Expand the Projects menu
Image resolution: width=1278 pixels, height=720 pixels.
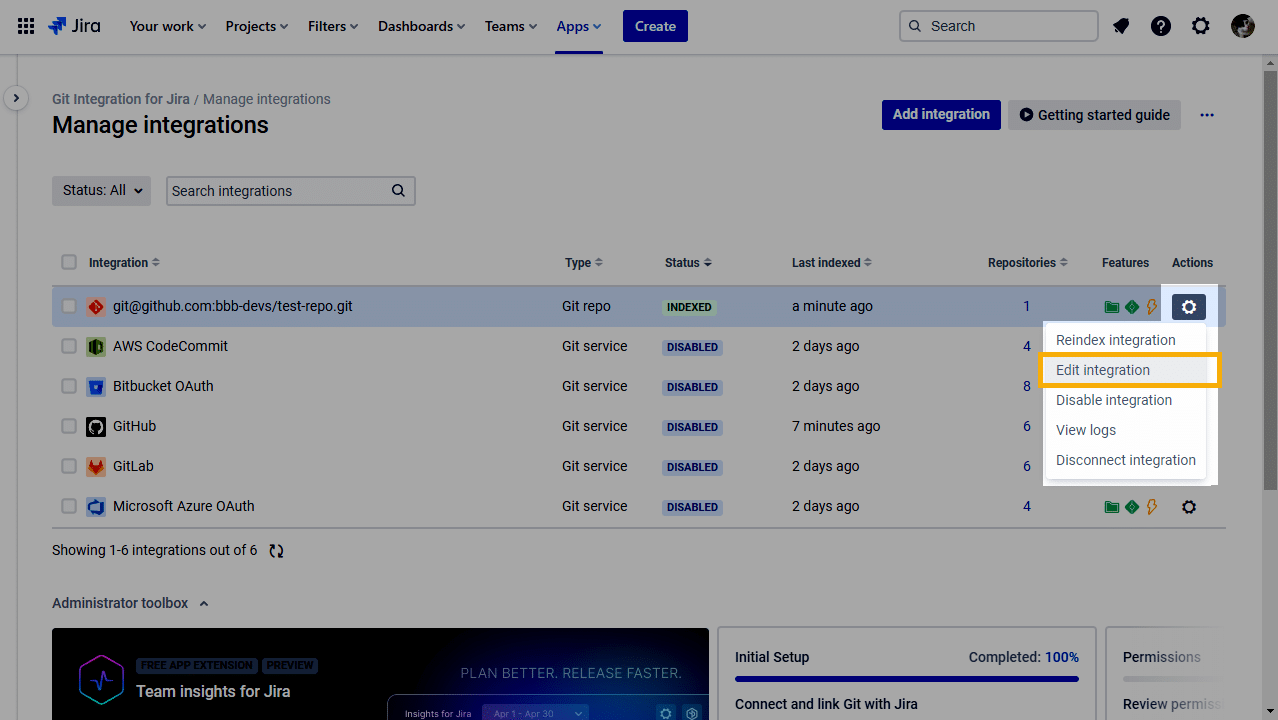click(x=257, y=26)
